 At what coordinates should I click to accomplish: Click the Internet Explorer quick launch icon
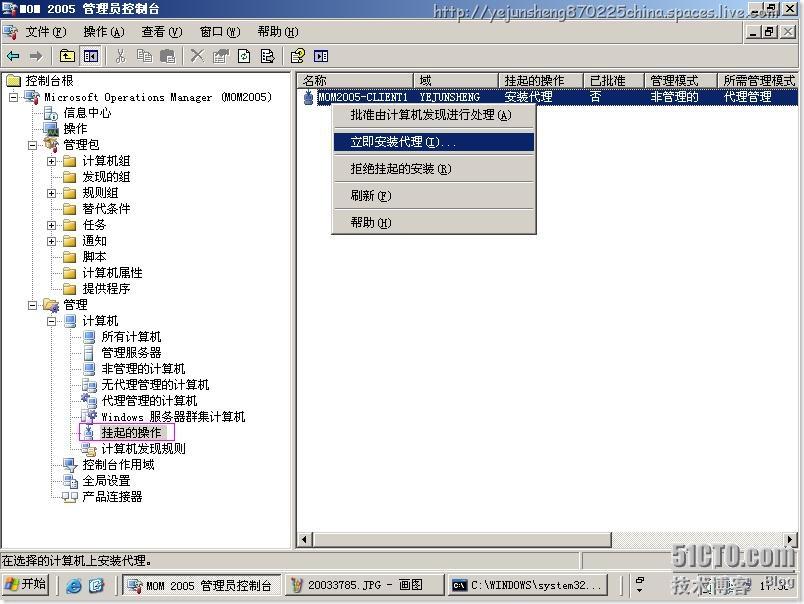tap(74, 585)
